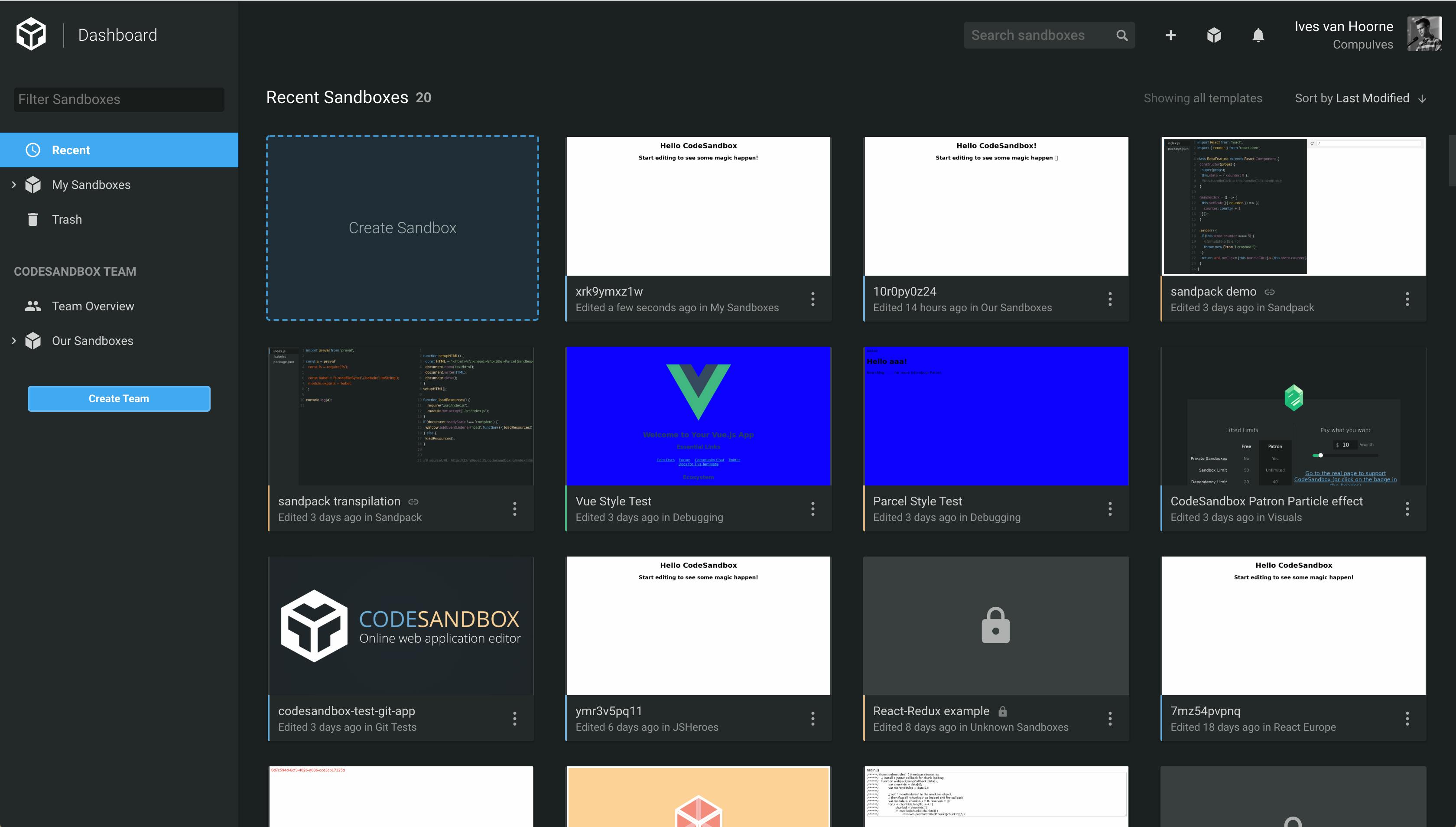
Task: Open options for CodeSandbox Patron Particle effect
Action: pyautogui.click(x=1407, y=509)
